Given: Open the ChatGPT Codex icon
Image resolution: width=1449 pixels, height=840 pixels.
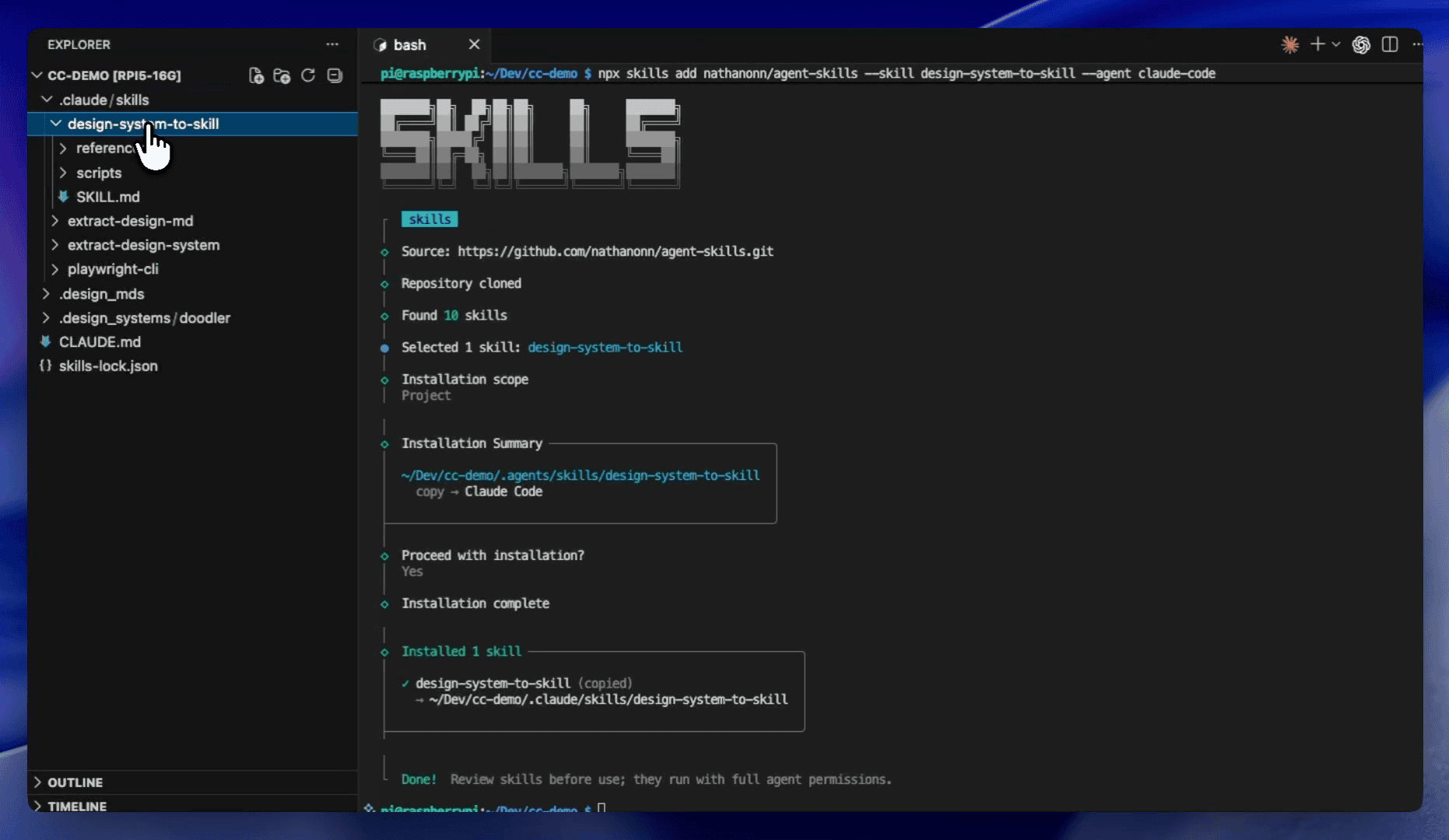Looking at the screenshot, I should click(x=1361, y=44).
